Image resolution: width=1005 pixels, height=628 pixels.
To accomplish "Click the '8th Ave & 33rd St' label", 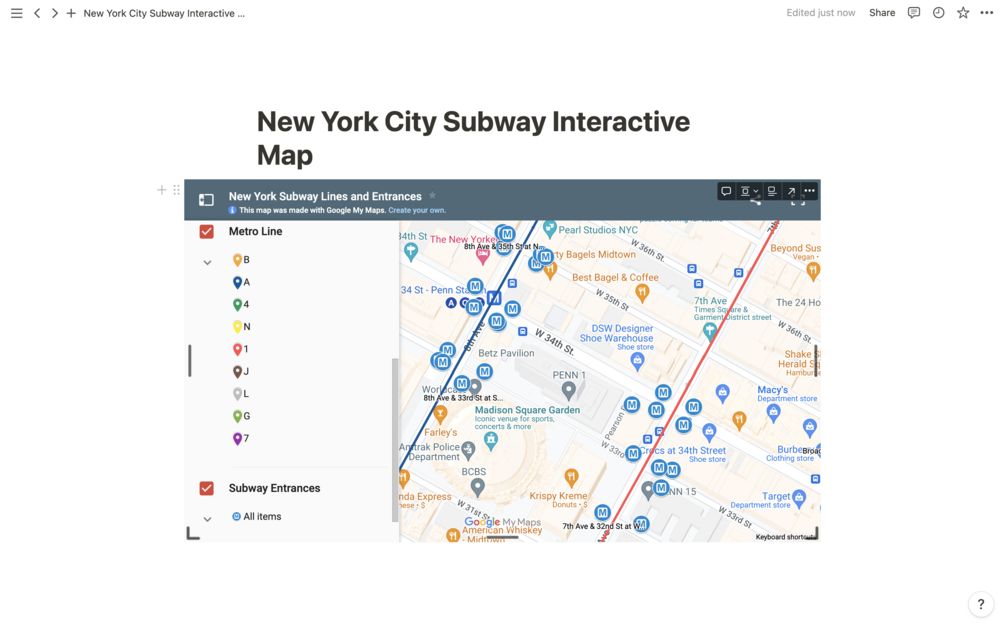I will click(x=463, y=398).
